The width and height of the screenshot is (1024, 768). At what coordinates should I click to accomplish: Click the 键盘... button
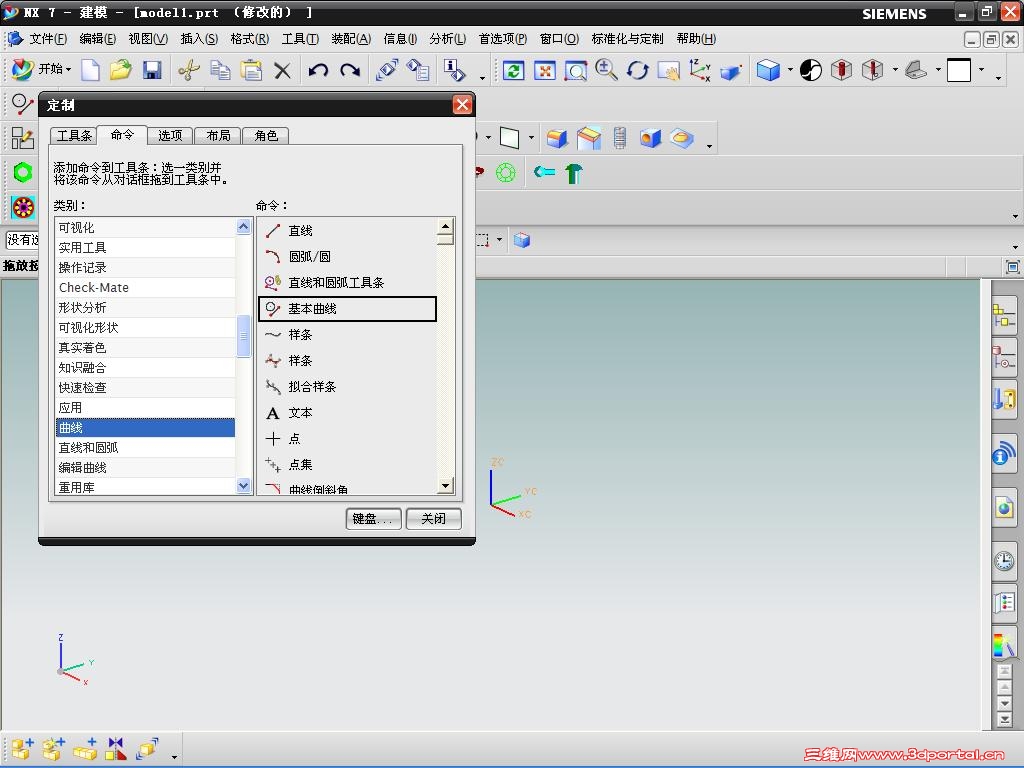(373, 519)
